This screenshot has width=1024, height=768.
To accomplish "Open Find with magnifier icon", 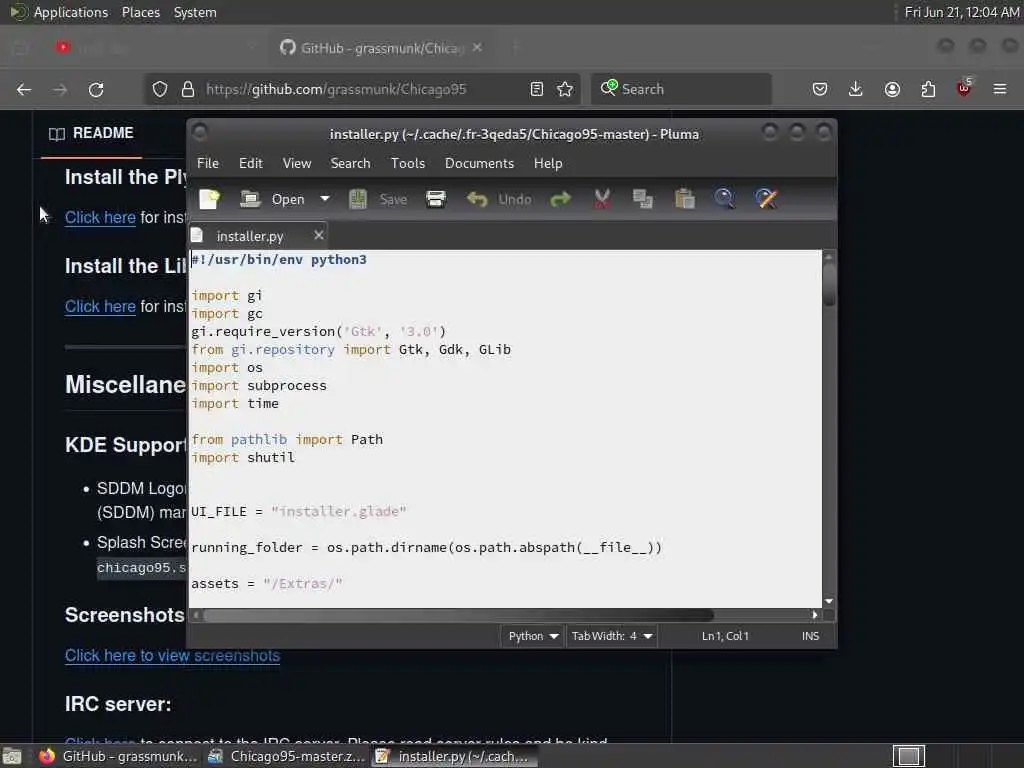I will (x=724, y=199).
